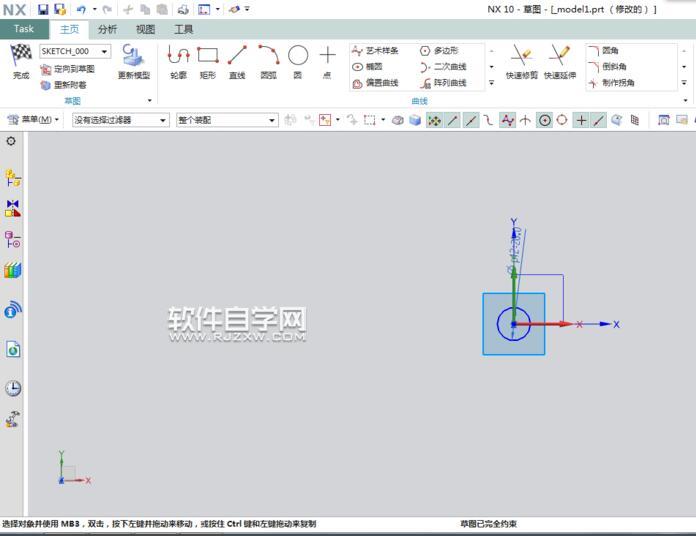Open the Assembly Navigator sidebar tab
This screenshot has height=536, width=696.
[13, 177]
